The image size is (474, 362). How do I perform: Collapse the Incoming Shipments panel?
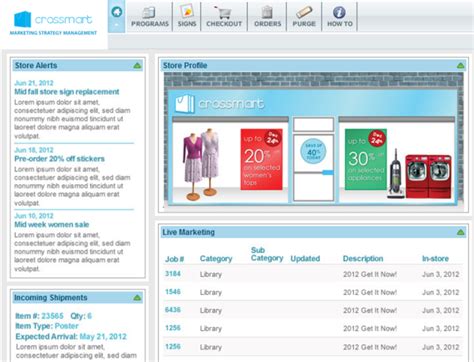[137, 298]
